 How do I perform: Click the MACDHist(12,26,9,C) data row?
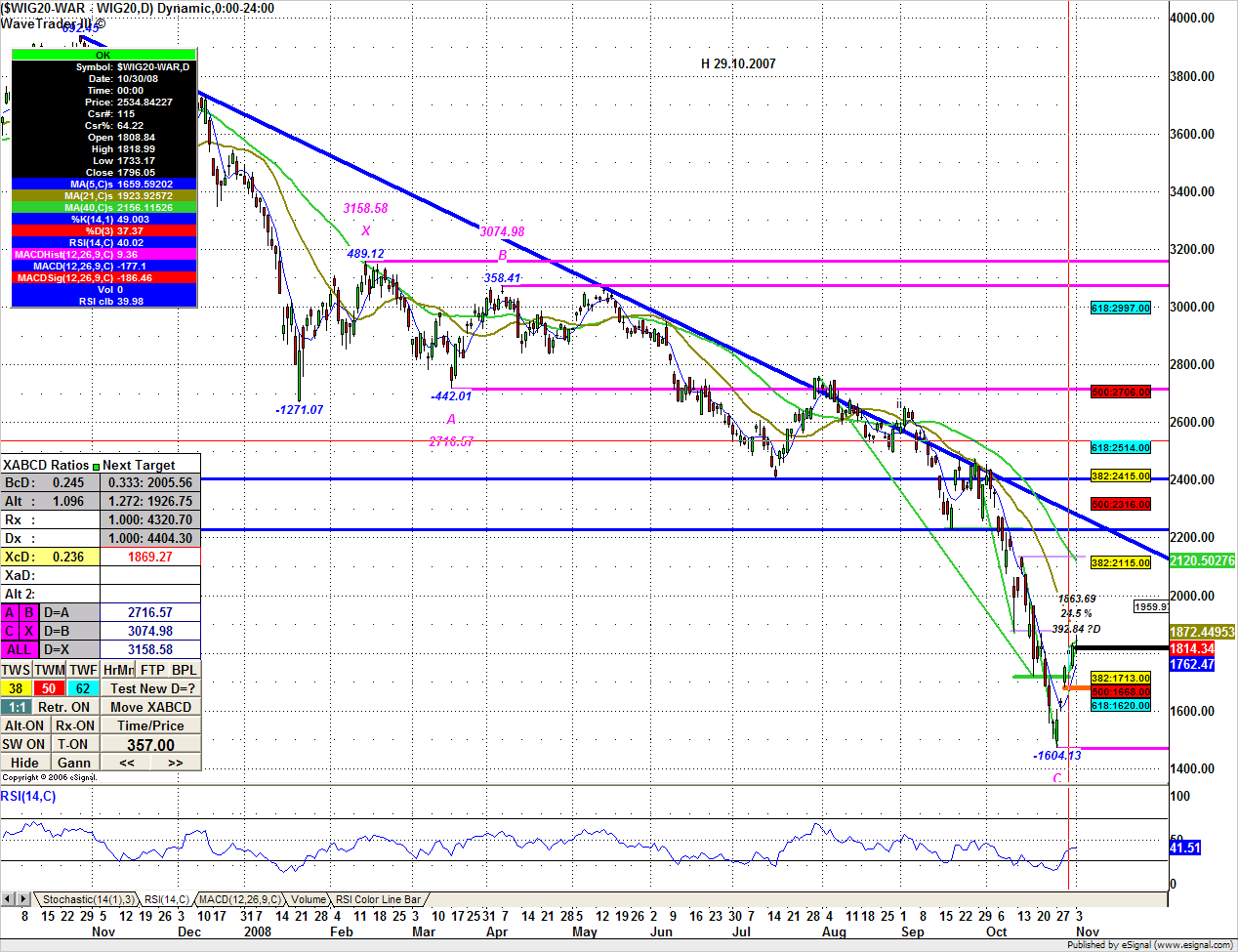[x=104, y=254]
